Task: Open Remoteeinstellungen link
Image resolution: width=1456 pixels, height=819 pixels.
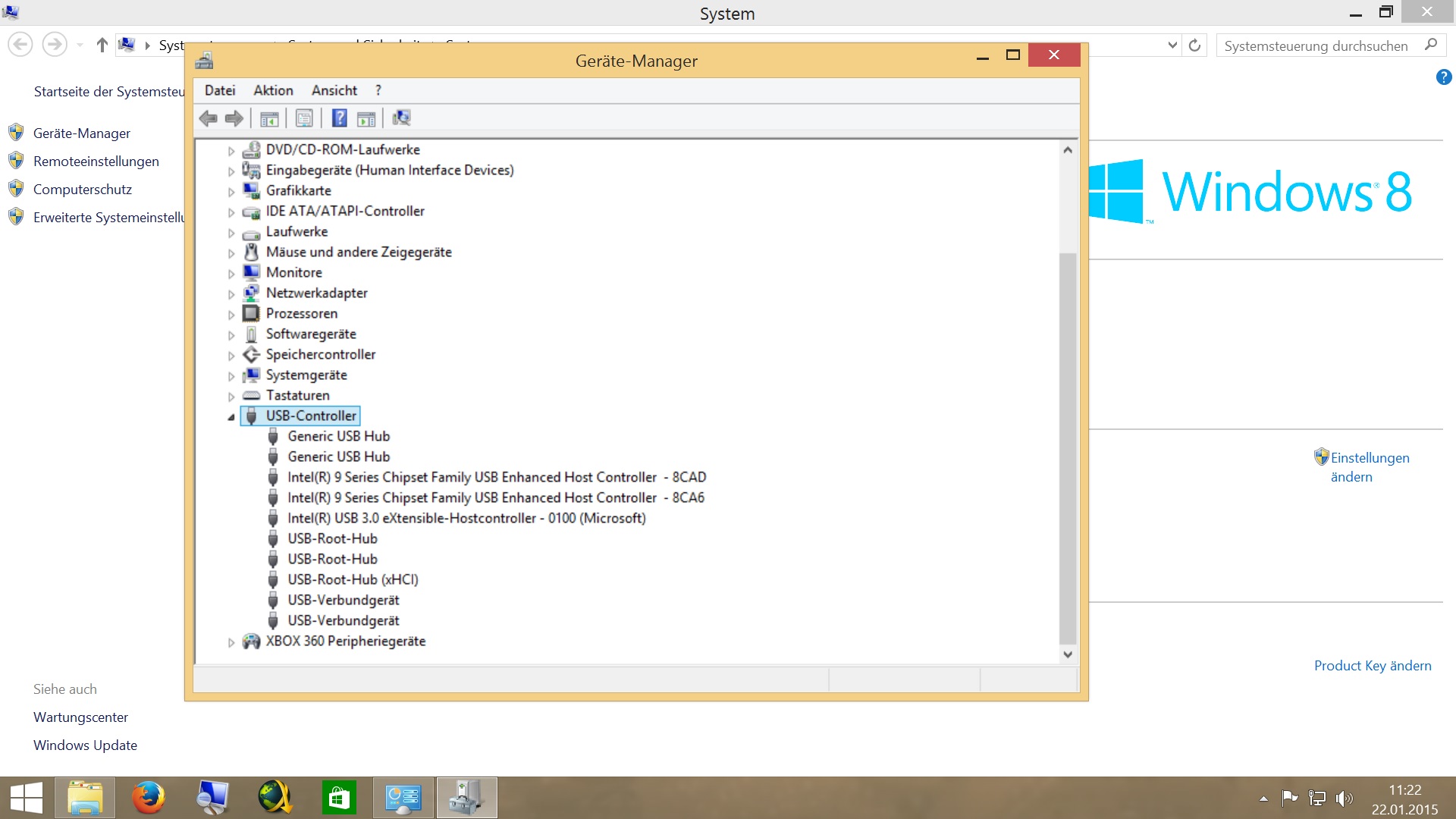Action: click(96, 162)
